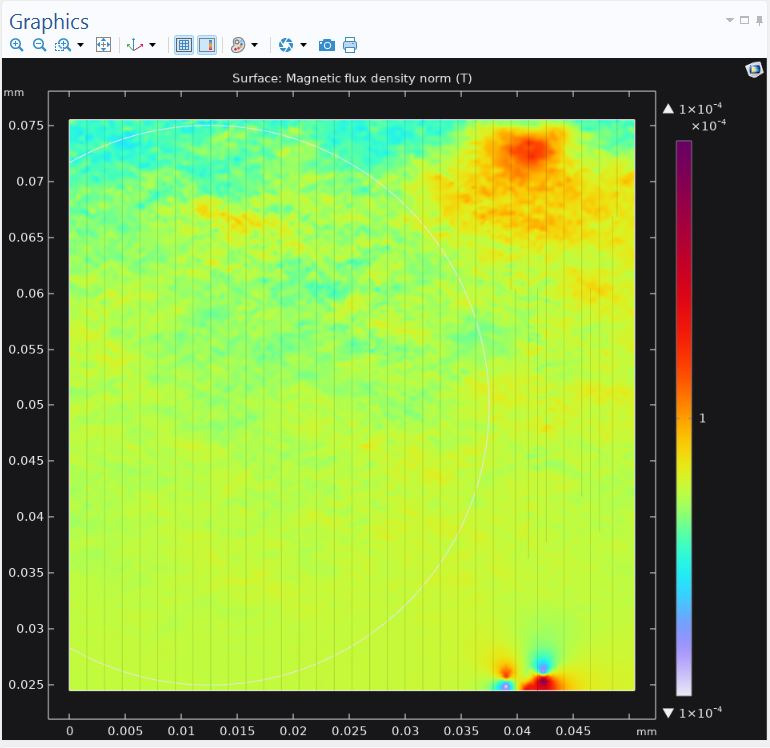Click the COMSOL logo in plot corner
Image resolution: width=770 pixels, height=748 pixels.
[754, 69]
